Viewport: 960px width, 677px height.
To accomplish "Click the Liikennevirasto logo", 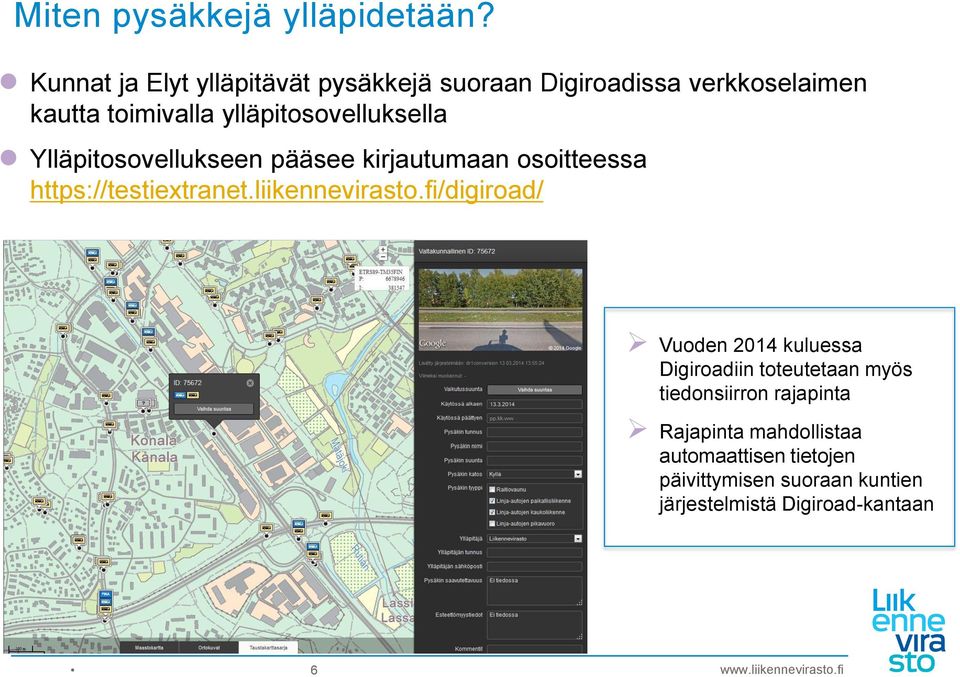I will [909, 630].
